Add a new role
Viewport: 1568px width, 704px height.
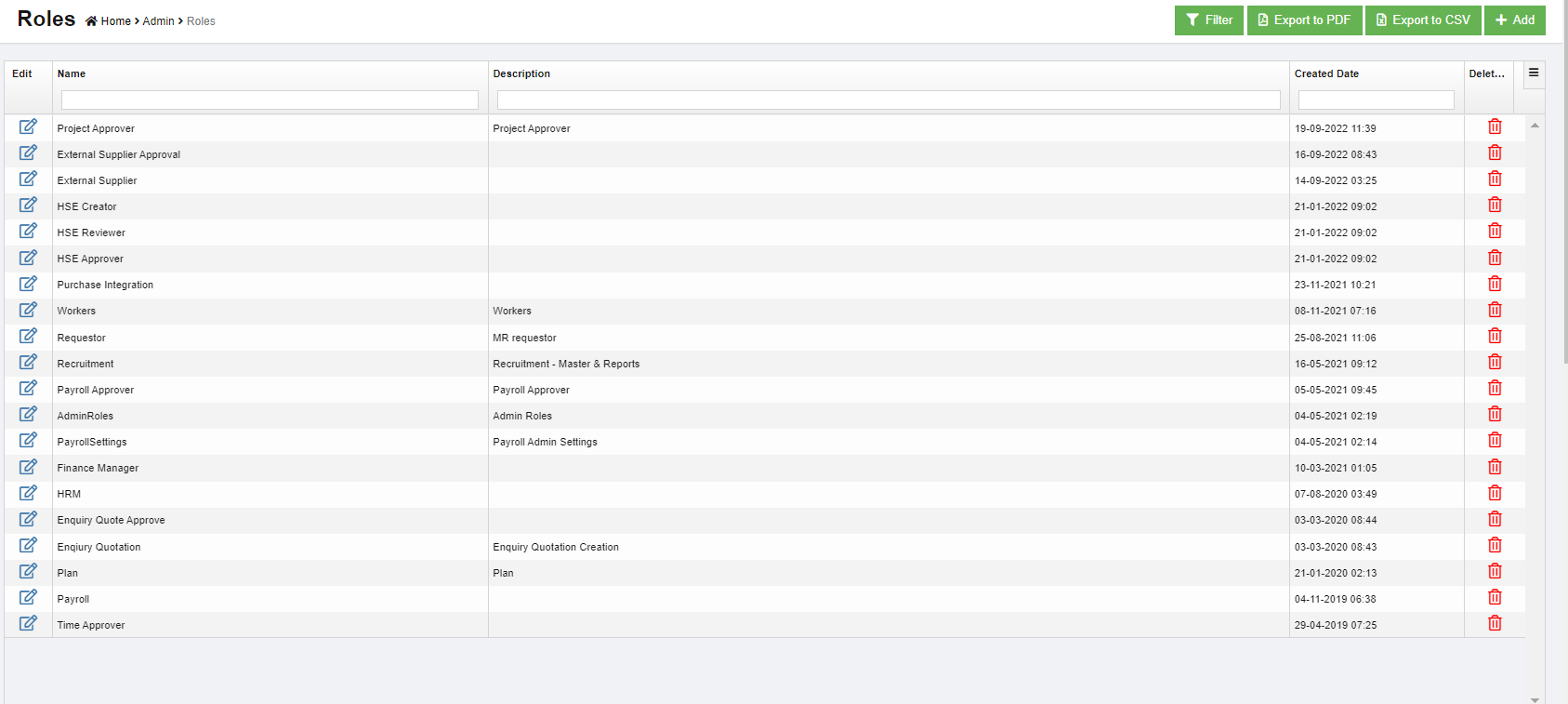(1514, 20)
